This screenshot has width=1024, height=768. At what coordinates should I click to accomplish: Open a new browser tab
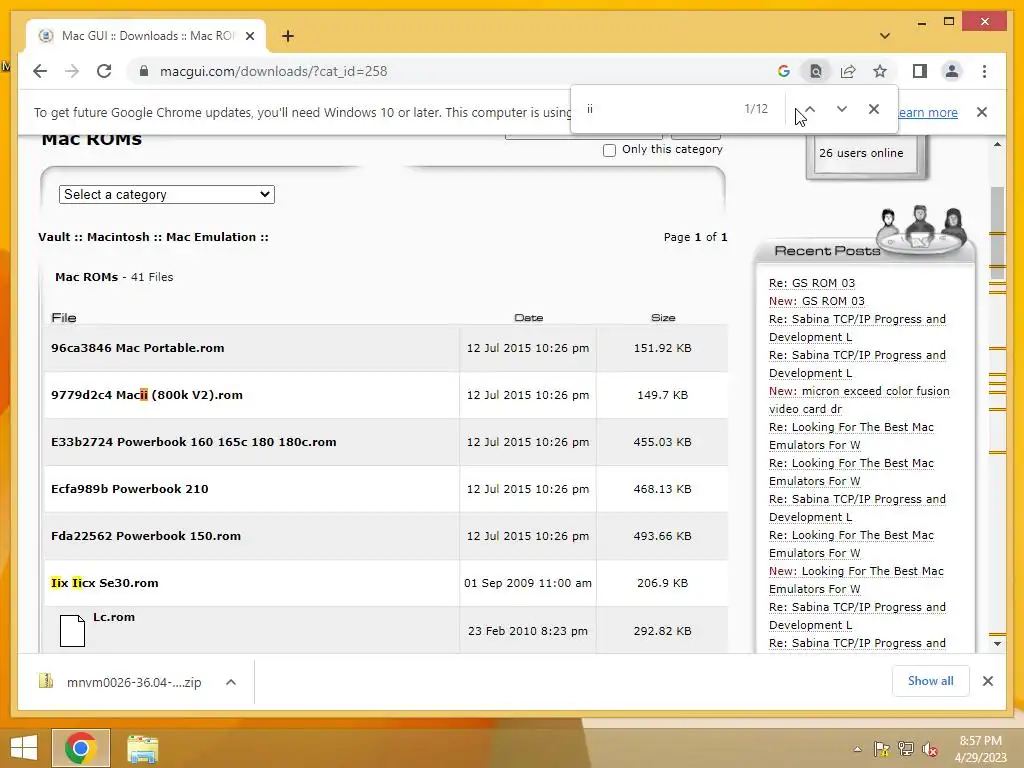[287, 36]
